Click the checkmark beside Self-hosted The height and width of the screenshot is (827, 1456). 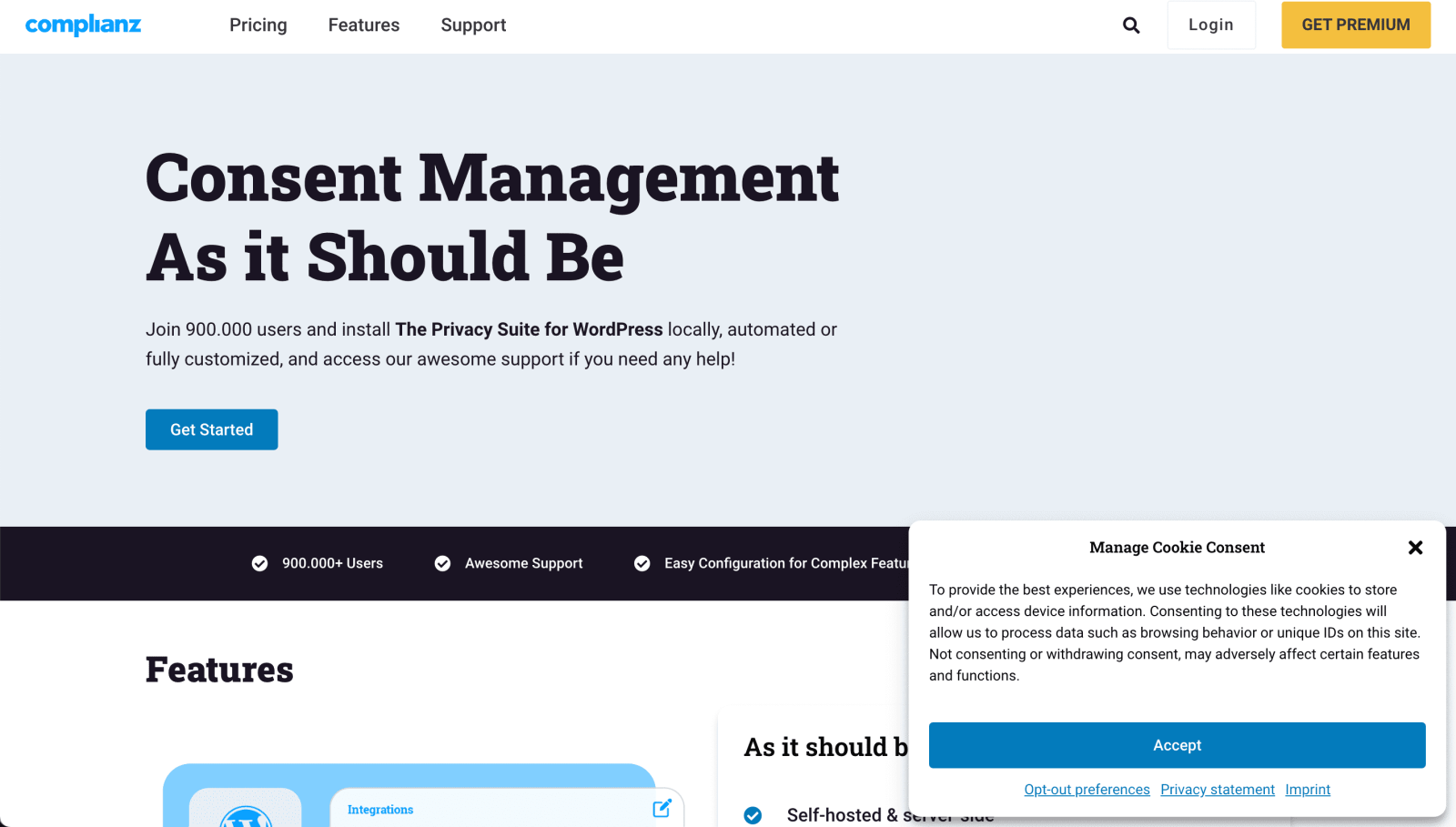tap(753, 815)
